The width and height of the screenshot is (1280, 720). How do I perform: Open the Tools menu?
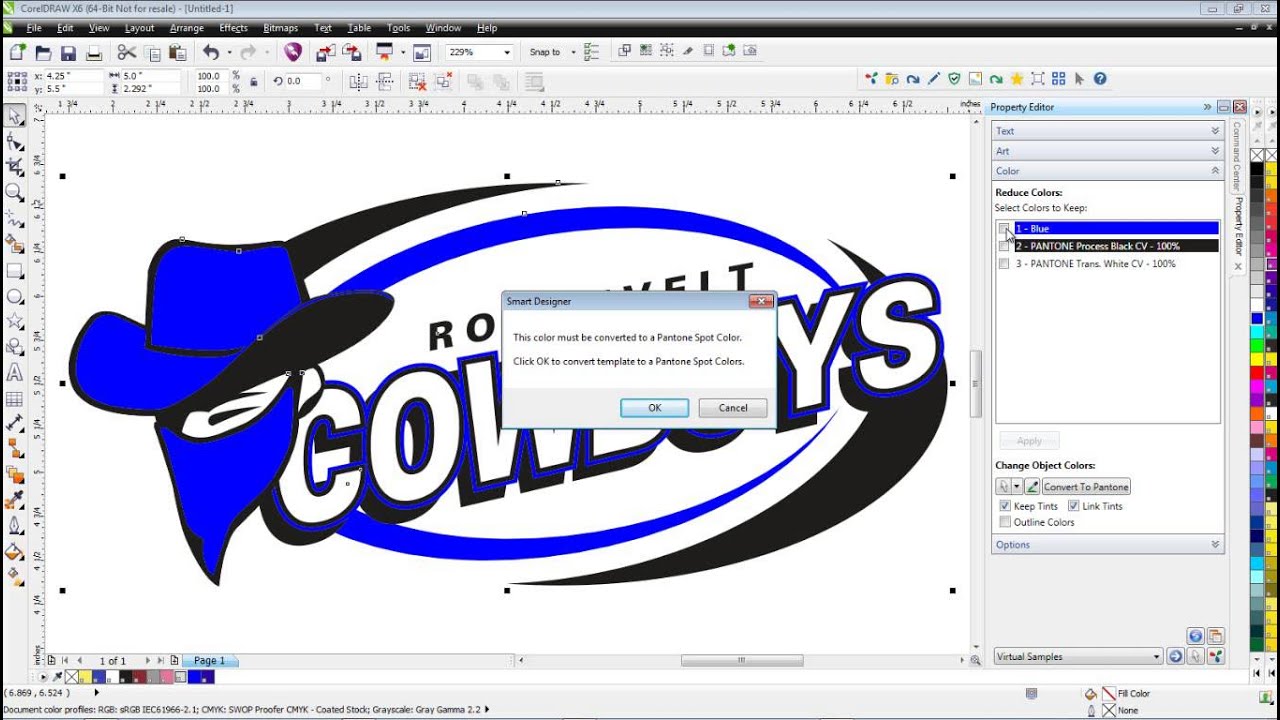[x=398, y=28]
